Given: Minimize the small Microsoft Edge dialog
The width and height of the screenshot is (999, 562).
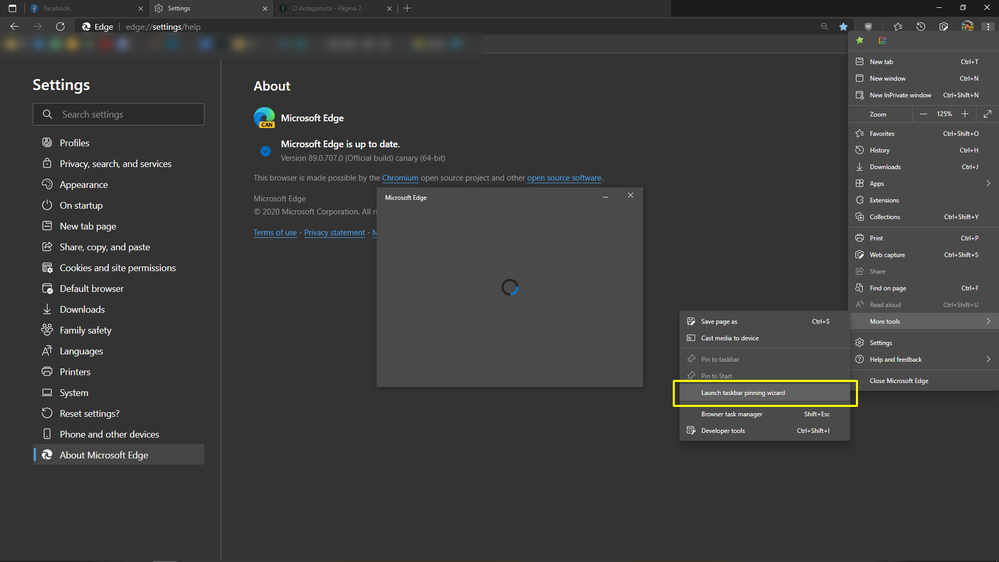Looking at the screenshot, I should (606, 197).
